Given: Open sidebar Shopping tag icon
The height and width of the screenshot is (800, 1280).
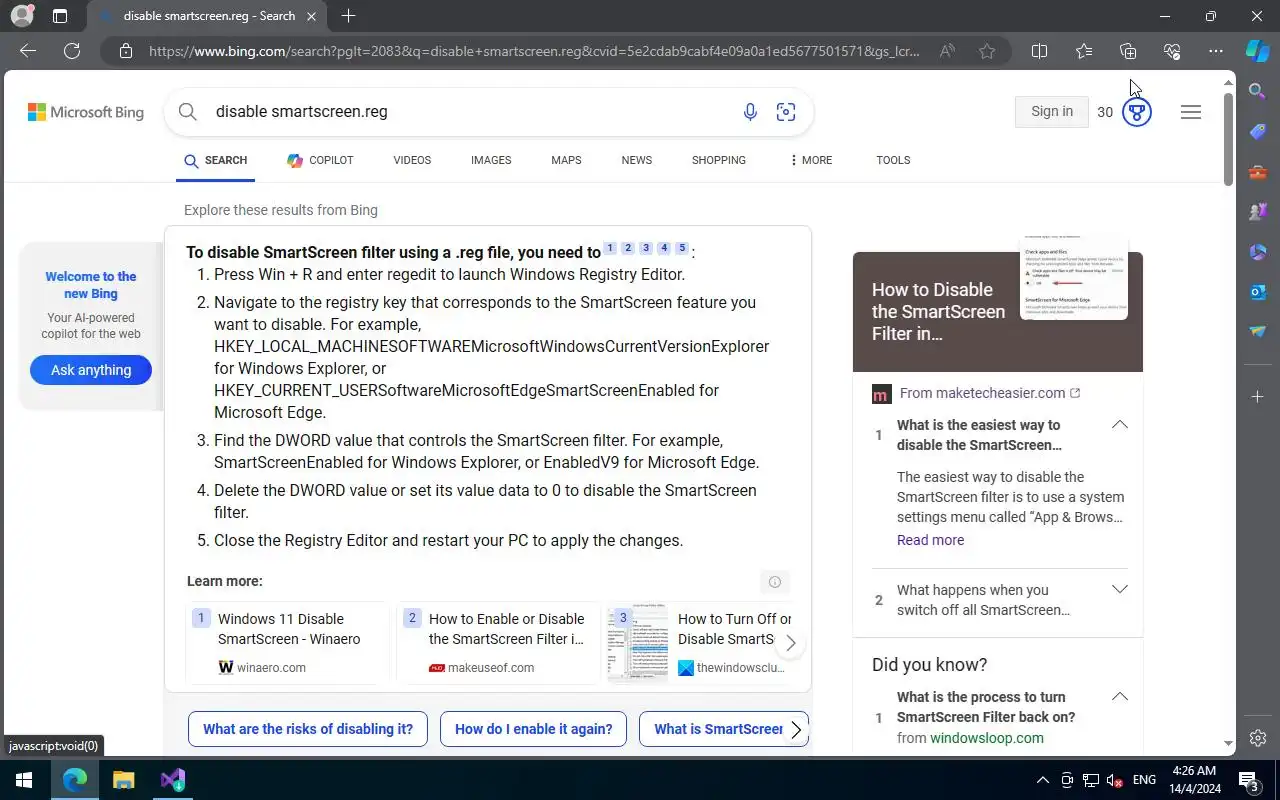Looking at the screenshot, I should coord(1258,132).
